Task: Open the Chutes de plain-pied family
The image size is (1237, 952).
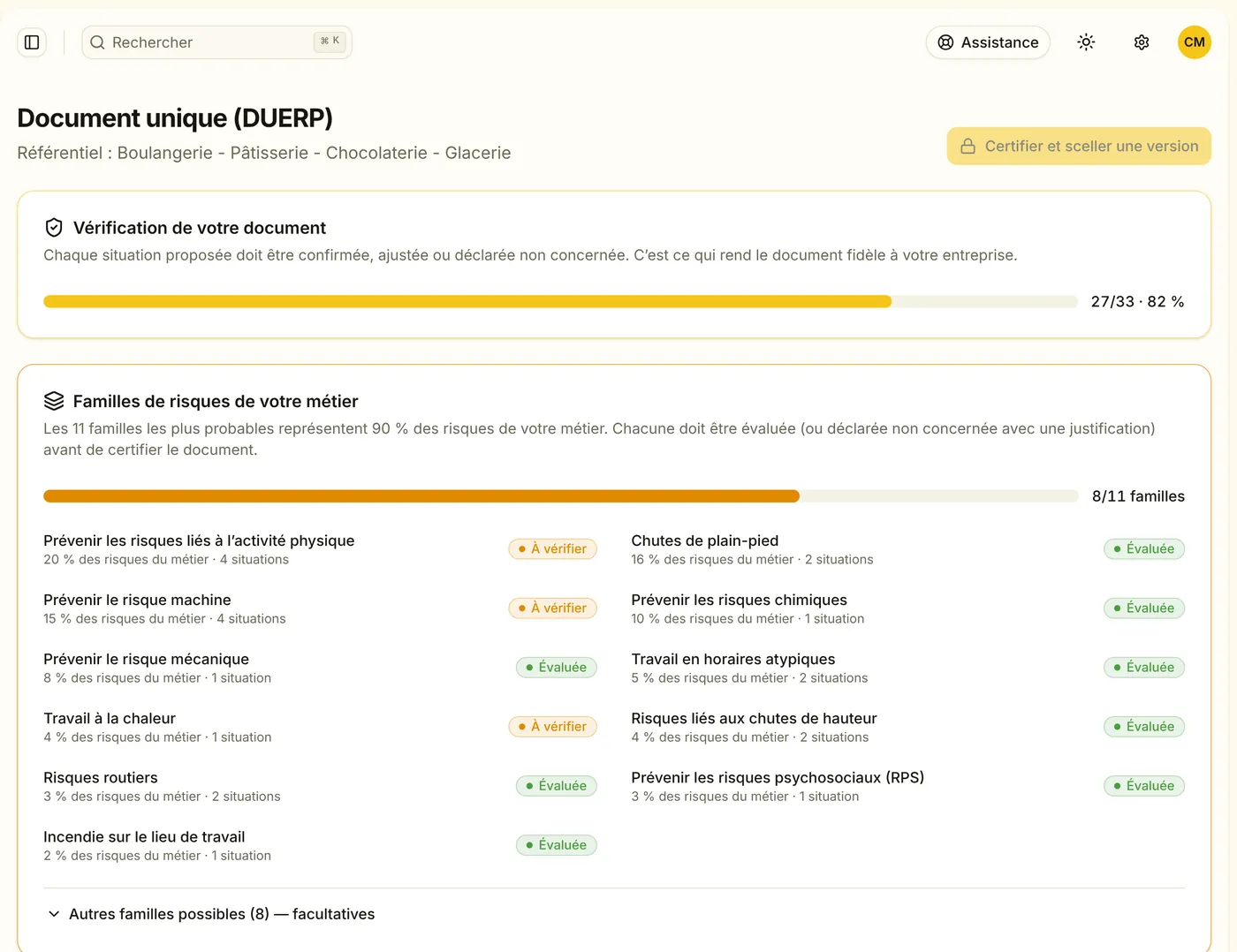Action: tap(908, 549)
